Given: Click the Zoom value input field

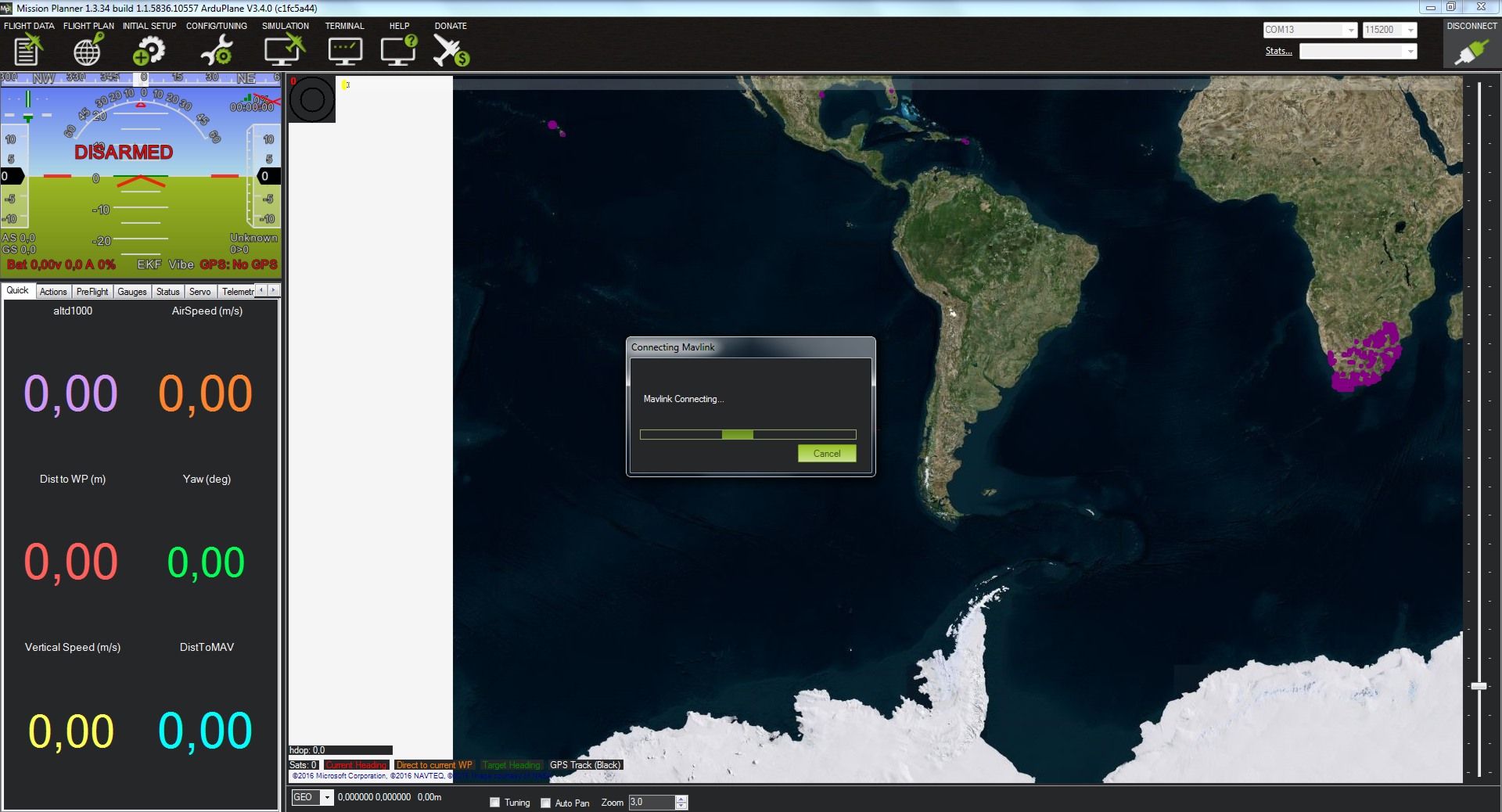Looking at the screenshot, I should pos(651,803).
